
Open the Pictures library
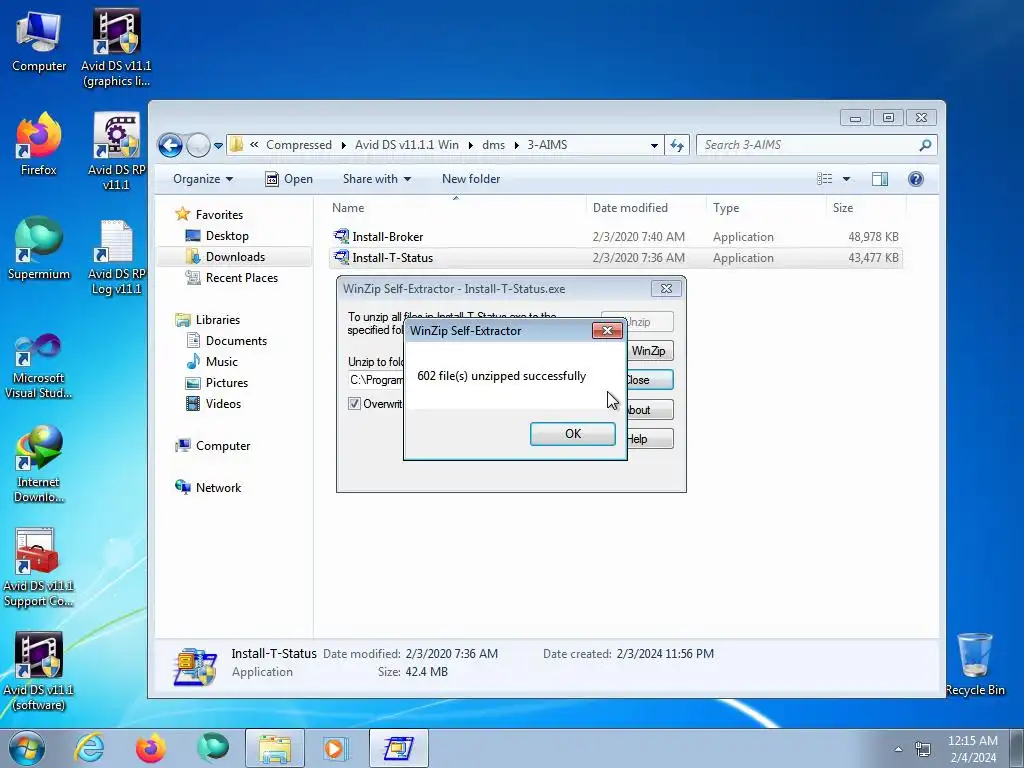click(x=227, y=383)
